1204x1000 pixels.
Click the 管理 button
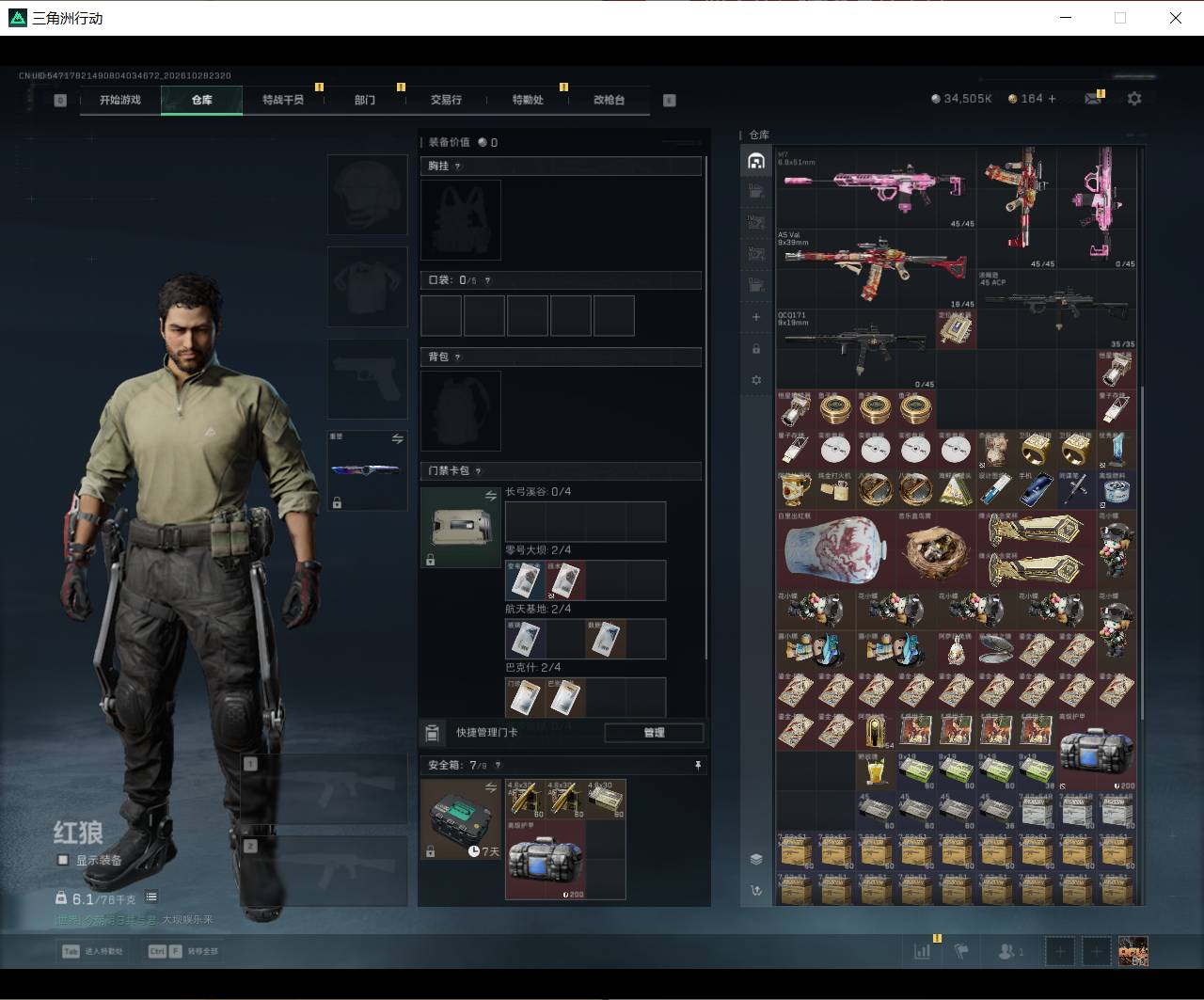654,733
